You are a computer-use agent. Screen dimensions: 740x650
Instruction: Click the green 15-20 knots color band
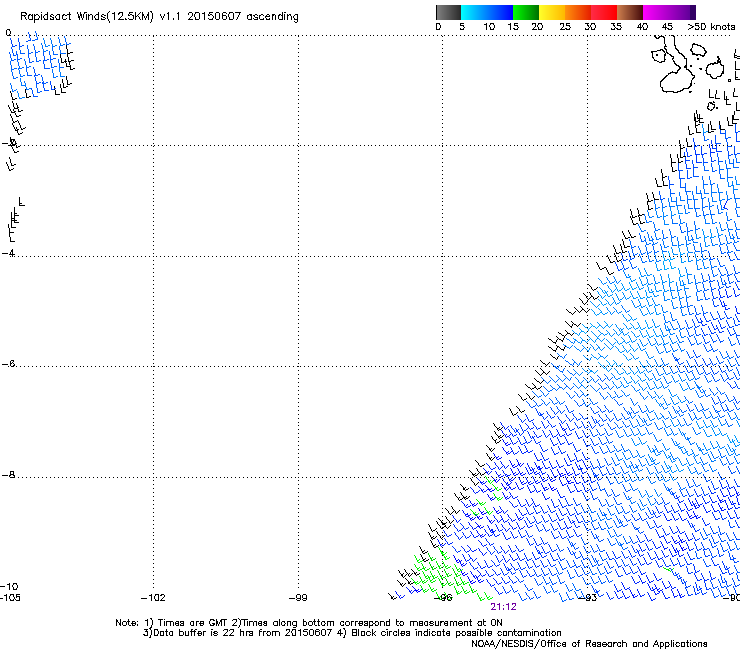point(526,12)
